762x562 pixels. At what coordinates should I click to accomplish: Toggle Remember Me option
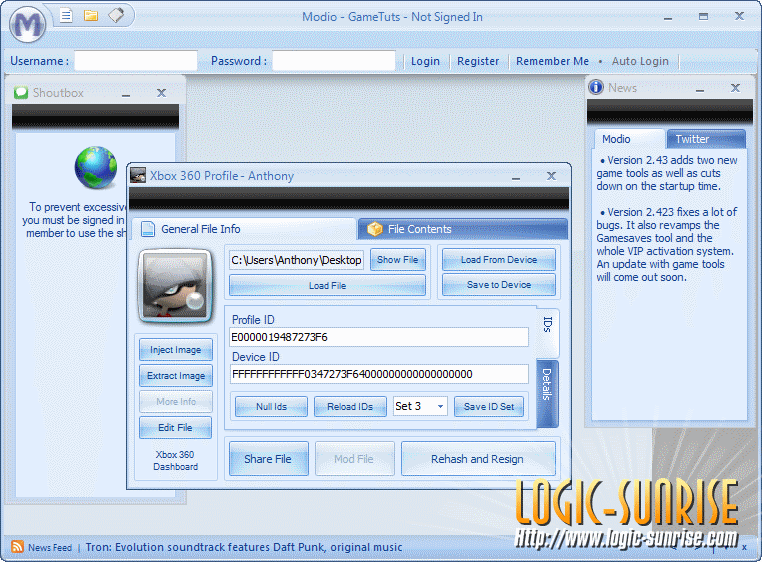click(552, 61)
